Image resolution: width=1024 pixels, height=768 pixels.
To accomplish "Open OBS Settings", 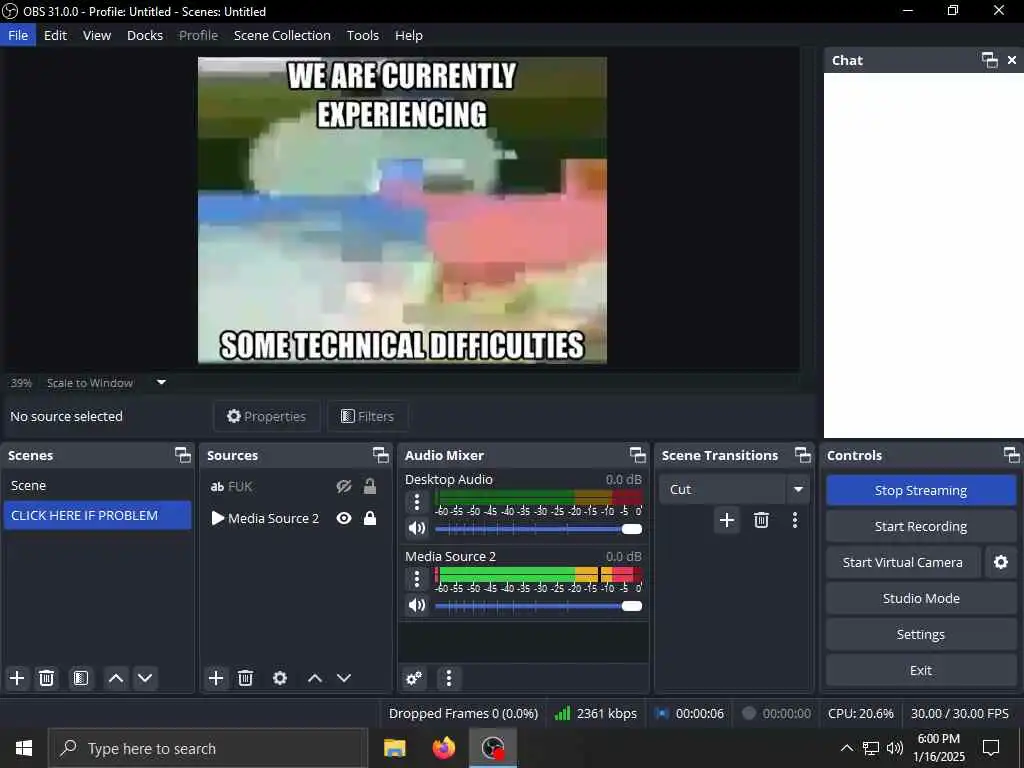I will 921,634.
